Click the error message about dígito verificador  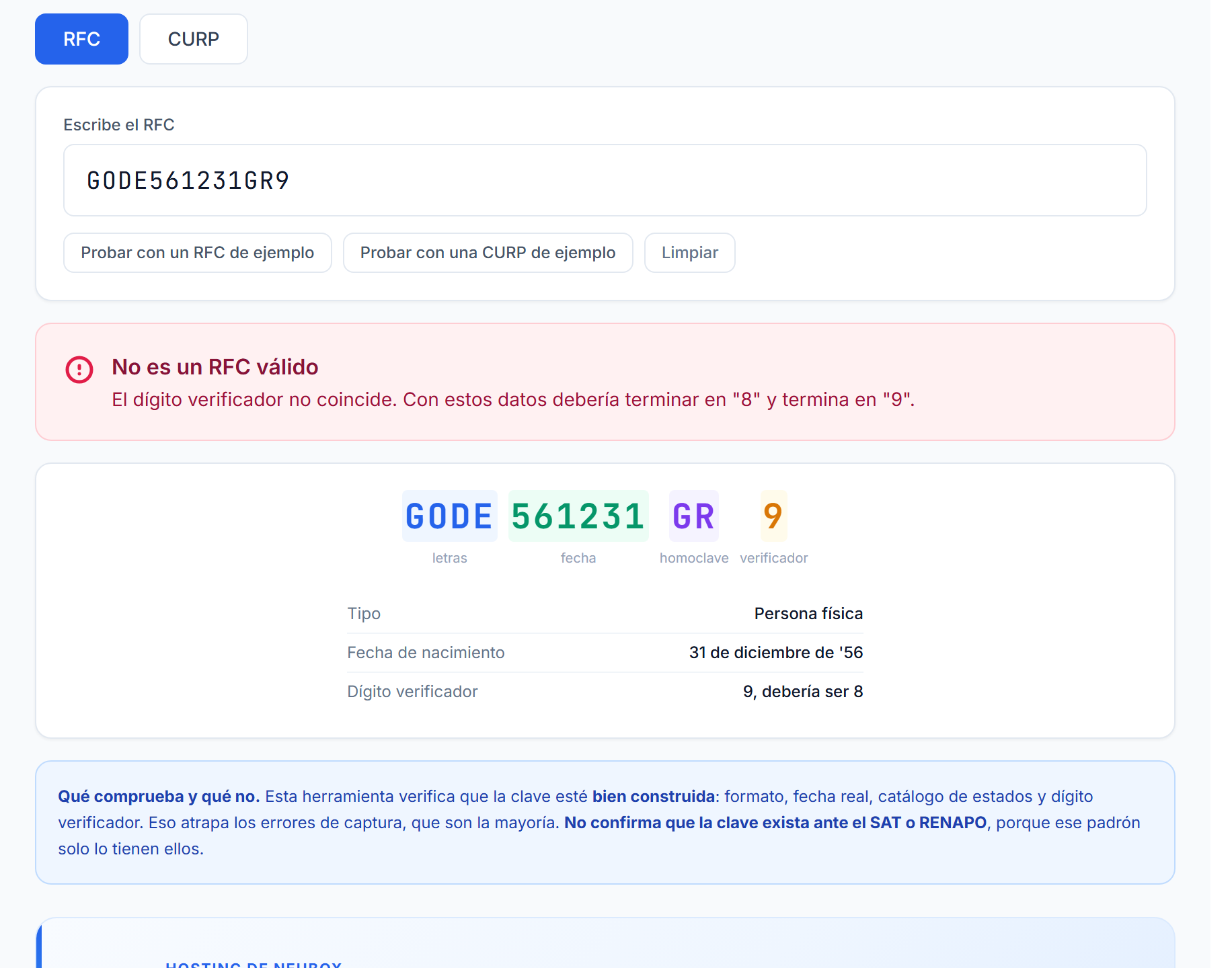[x=513, y=400]
